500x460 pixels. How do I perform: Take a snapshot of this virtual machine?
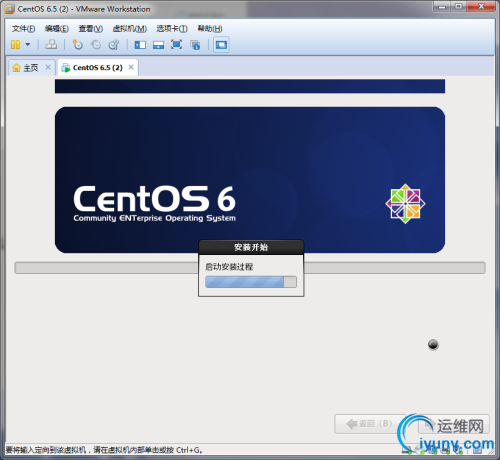click(x=77, y=44)
